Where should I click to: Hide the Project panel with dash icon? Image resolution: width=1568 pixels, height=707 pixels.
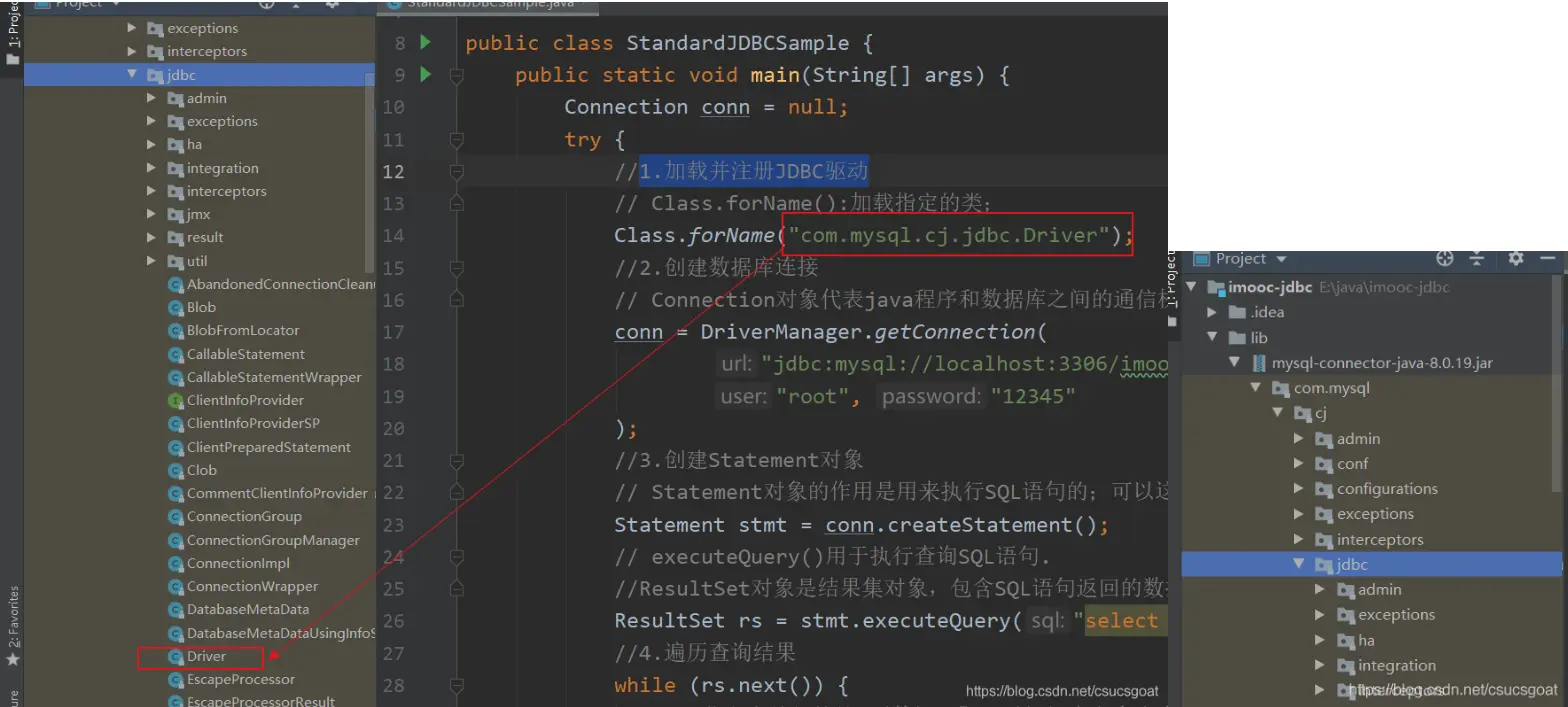click(1549, 258)
